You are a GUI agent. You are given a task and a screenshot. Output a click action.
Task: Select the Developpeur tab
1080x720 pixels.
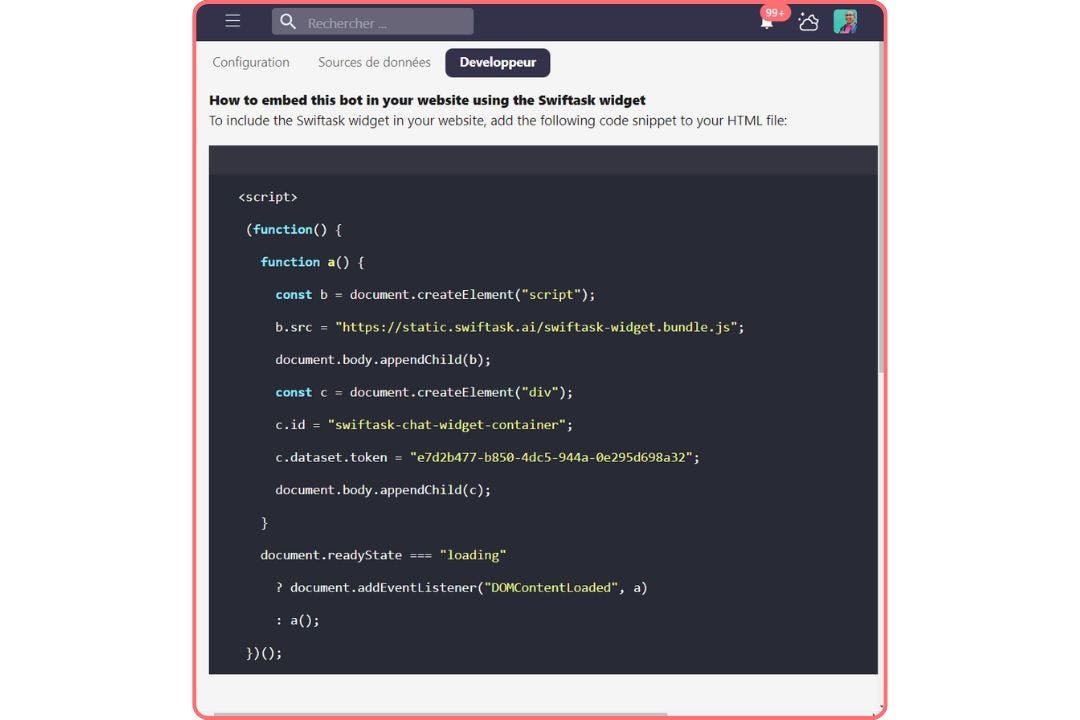click(x=497, y=63)
